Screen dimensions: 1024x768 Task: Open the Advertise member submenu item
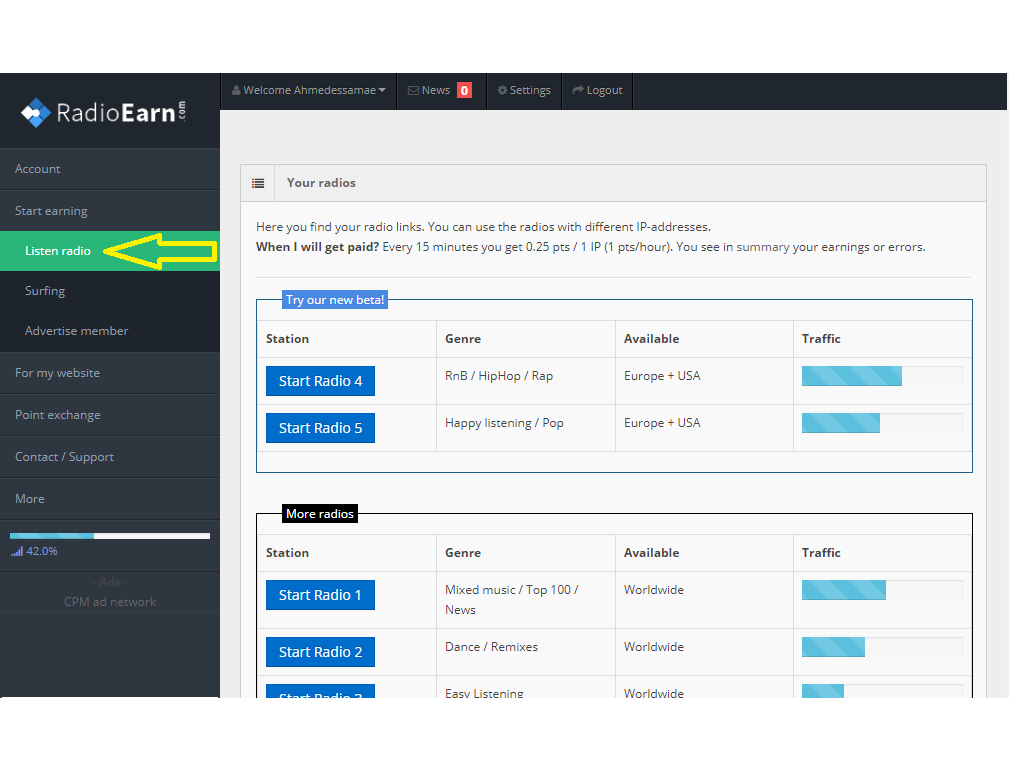(110, 330)
